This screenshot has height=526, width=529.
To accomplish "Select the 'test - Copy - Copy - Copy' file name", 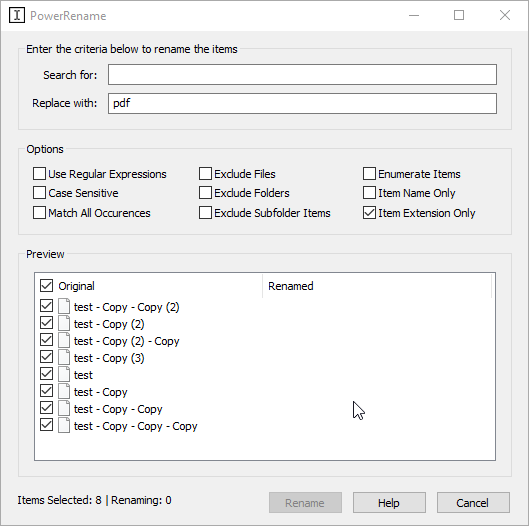I will 135,426.
